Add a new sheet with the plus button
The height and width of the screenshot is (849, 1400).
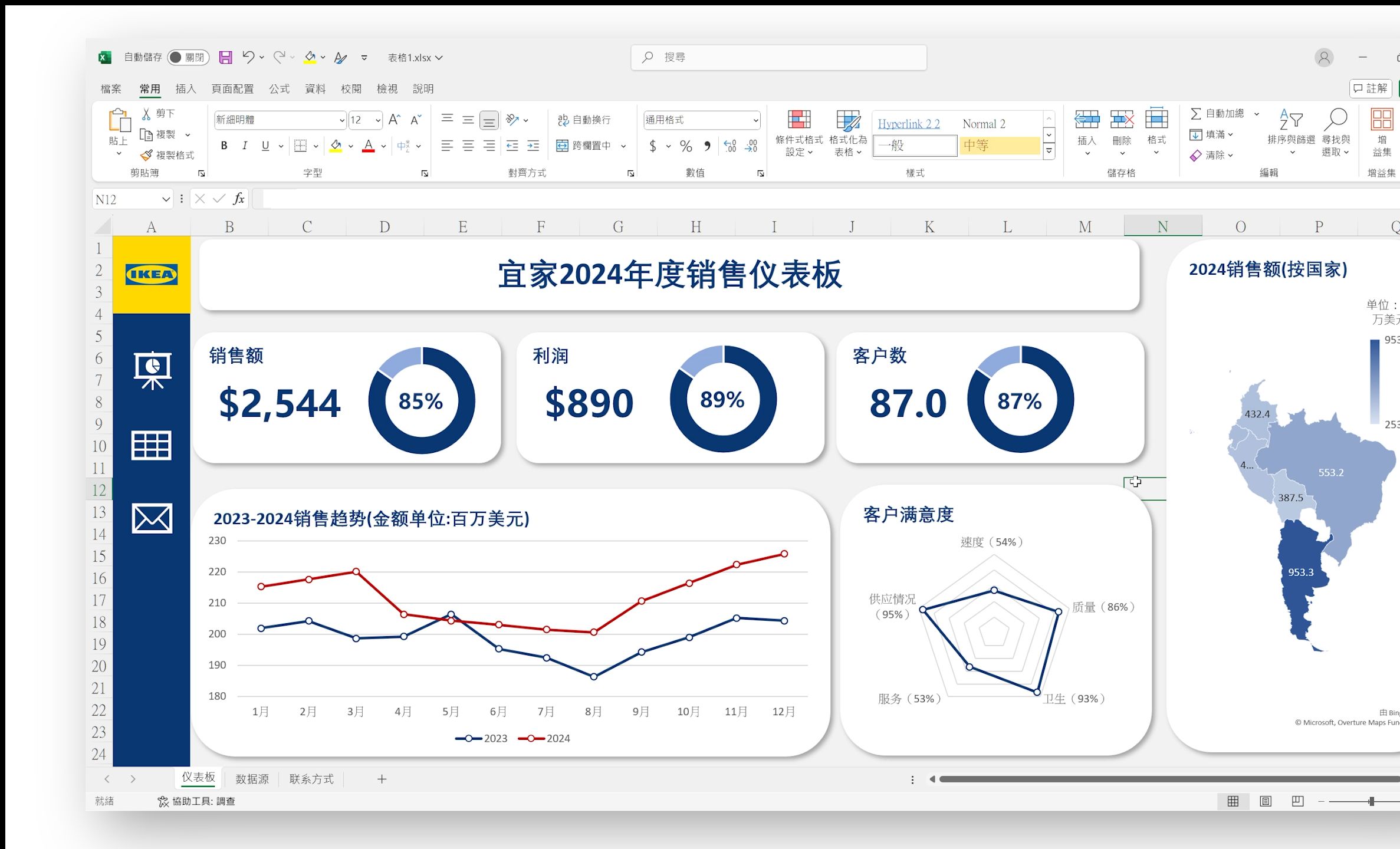click(x=382, y=779)
